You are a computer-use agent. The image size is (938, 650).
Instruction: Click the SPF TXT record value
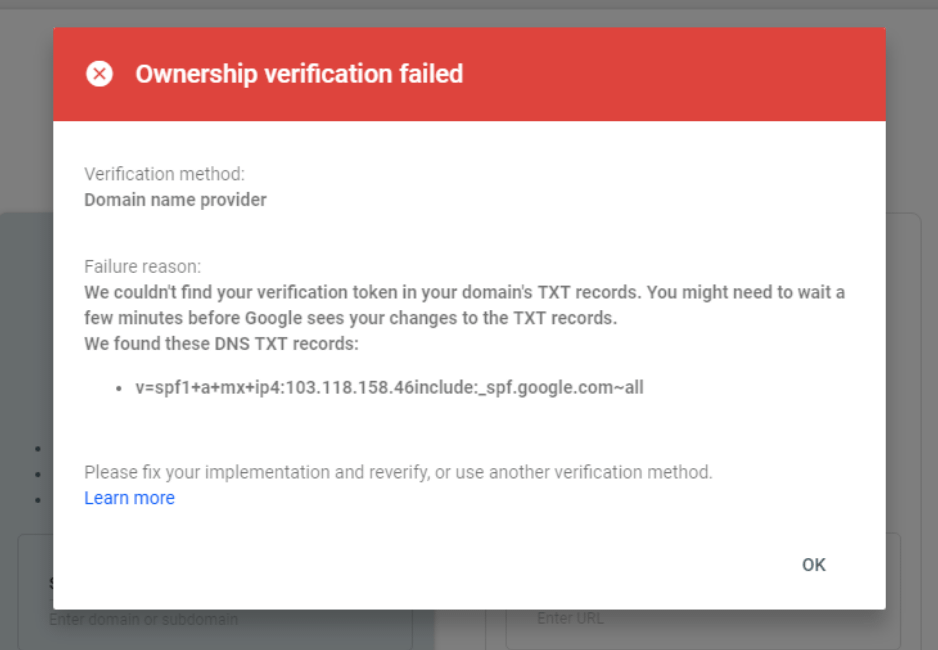[x=389, y=387]
